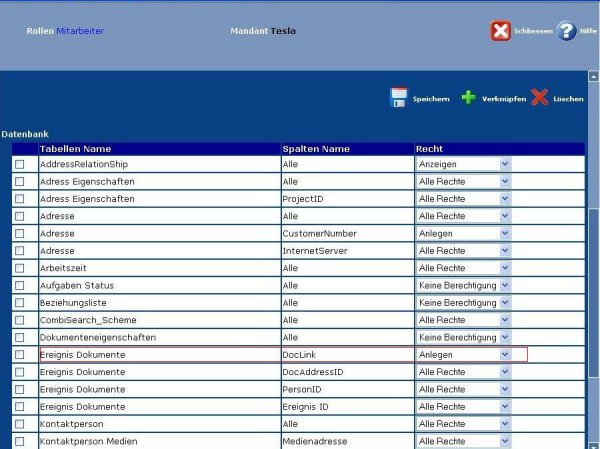Click the Tabellen Name column header
Image resolution: width=600 pixels, height=449 pixels.
[x=75, y=149]
